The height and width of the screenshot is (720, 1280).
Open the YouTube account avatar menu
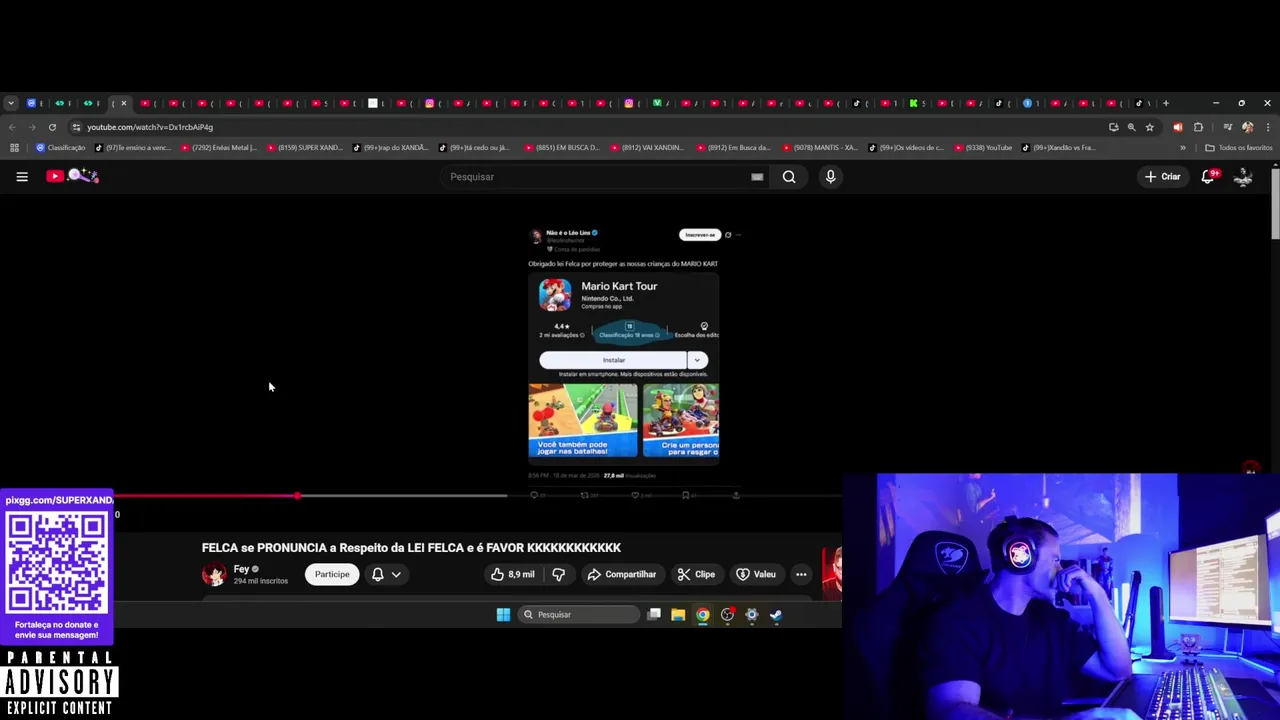(x=1243, y=177)
